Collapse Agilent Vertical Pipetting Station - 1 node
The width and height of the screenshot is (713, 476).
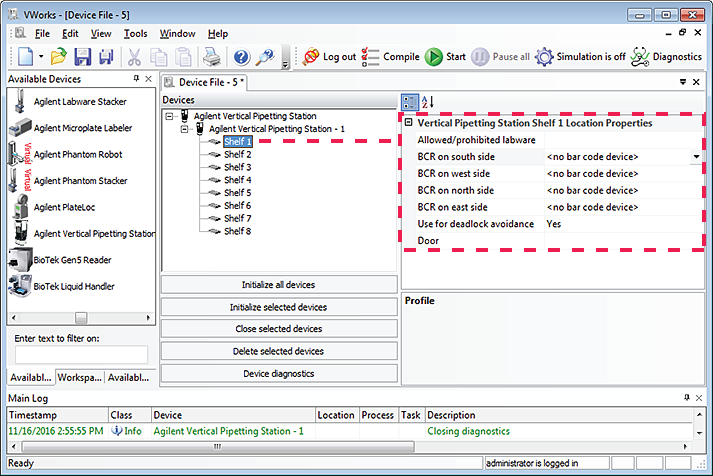[185, 129]
